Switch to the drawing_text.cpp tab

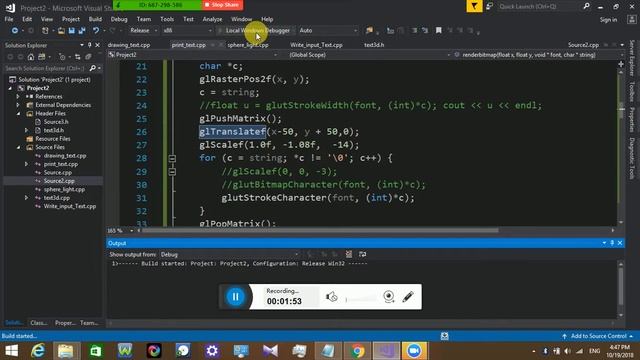tap(129, 45)
